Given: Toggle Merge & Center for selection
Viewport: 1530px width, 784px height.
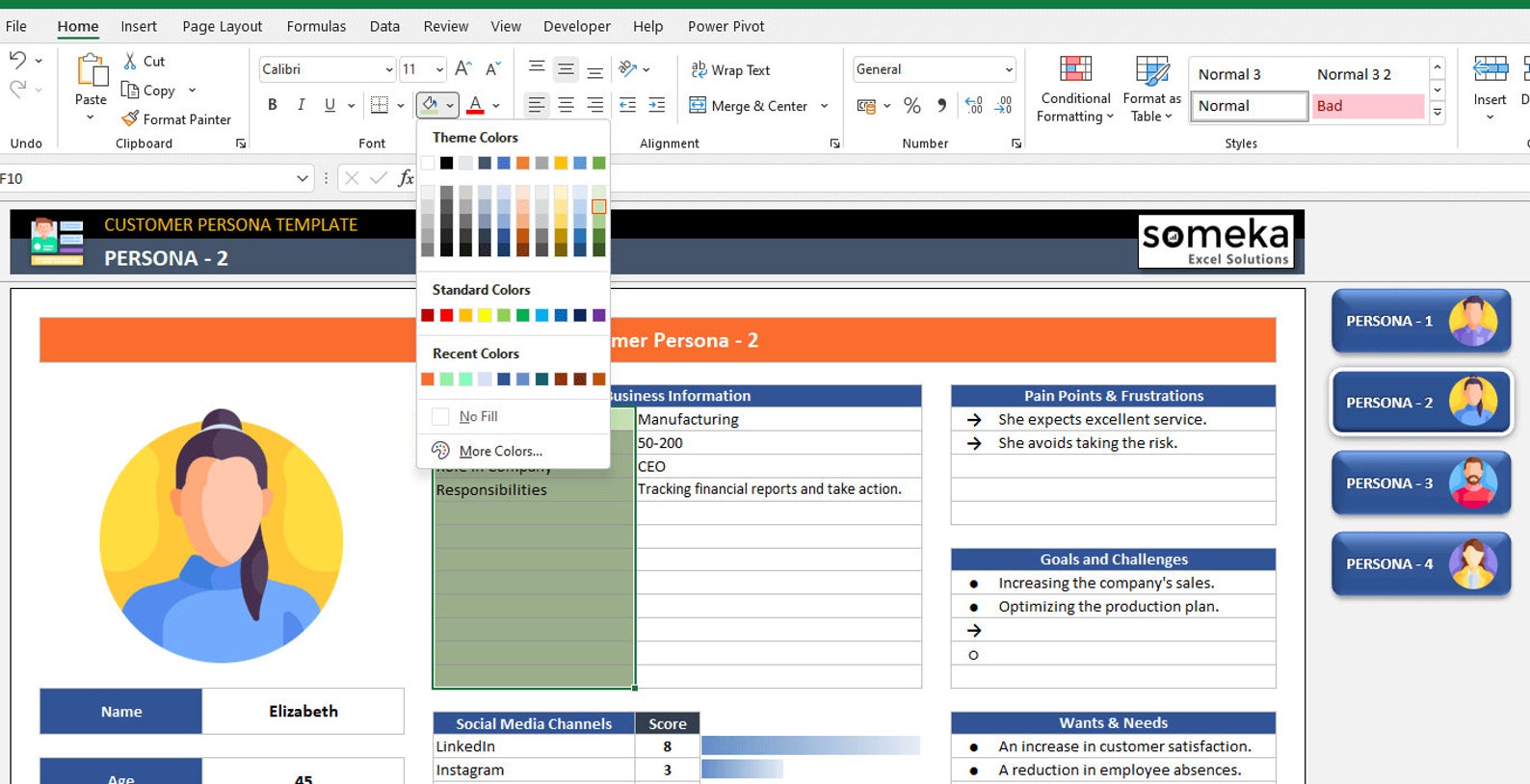Looking at the screenshot, I should click(x=749, y=105).
